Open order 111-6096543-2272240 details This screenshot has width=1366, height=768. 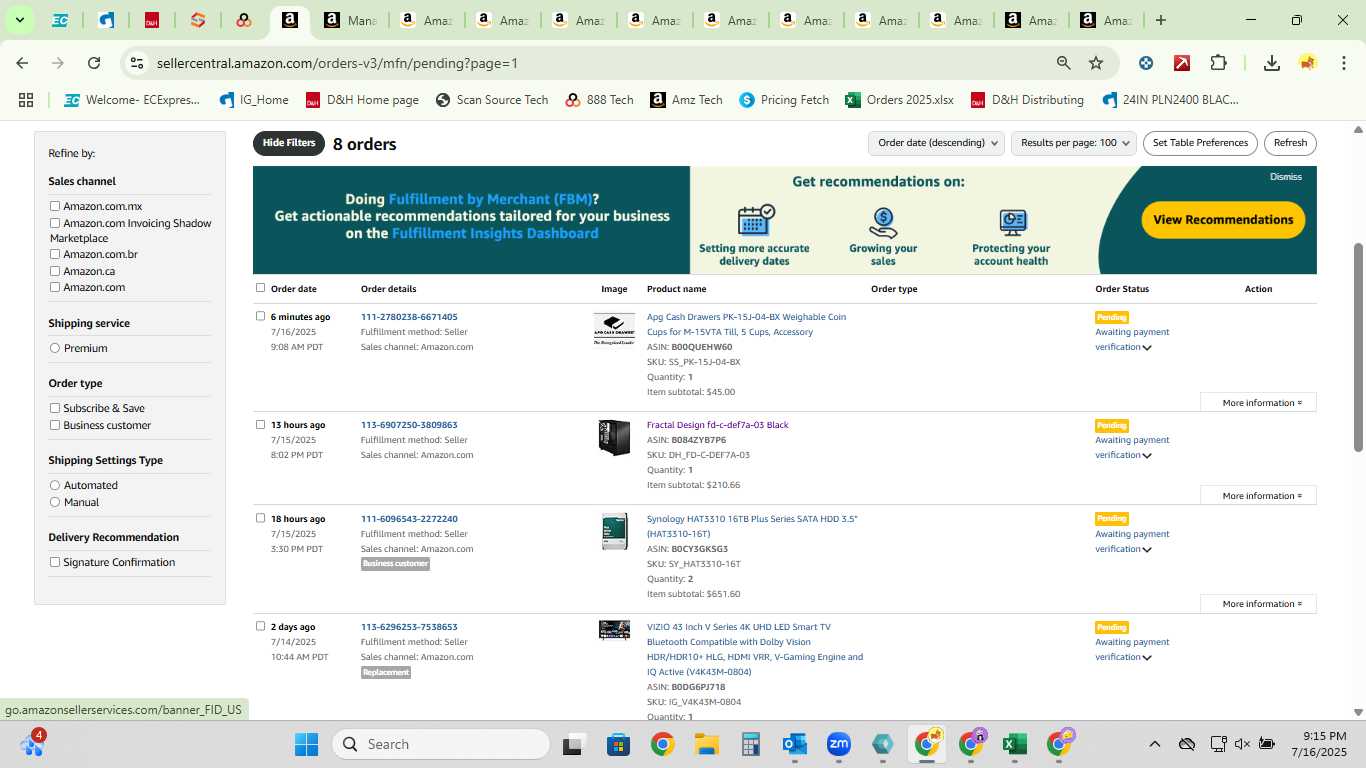409,519
